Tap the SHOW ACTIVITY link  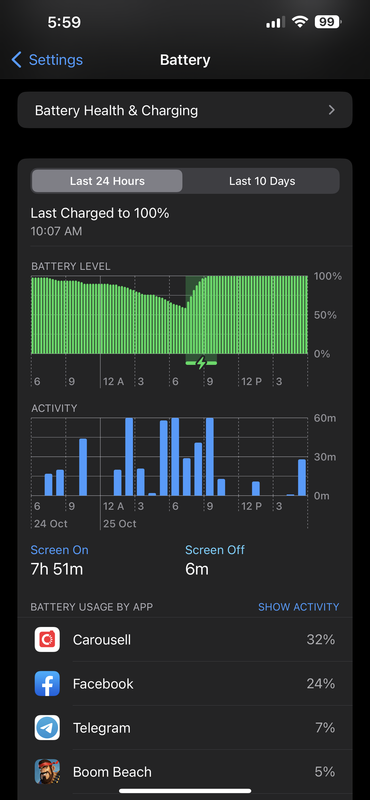(x=299, y=607)
